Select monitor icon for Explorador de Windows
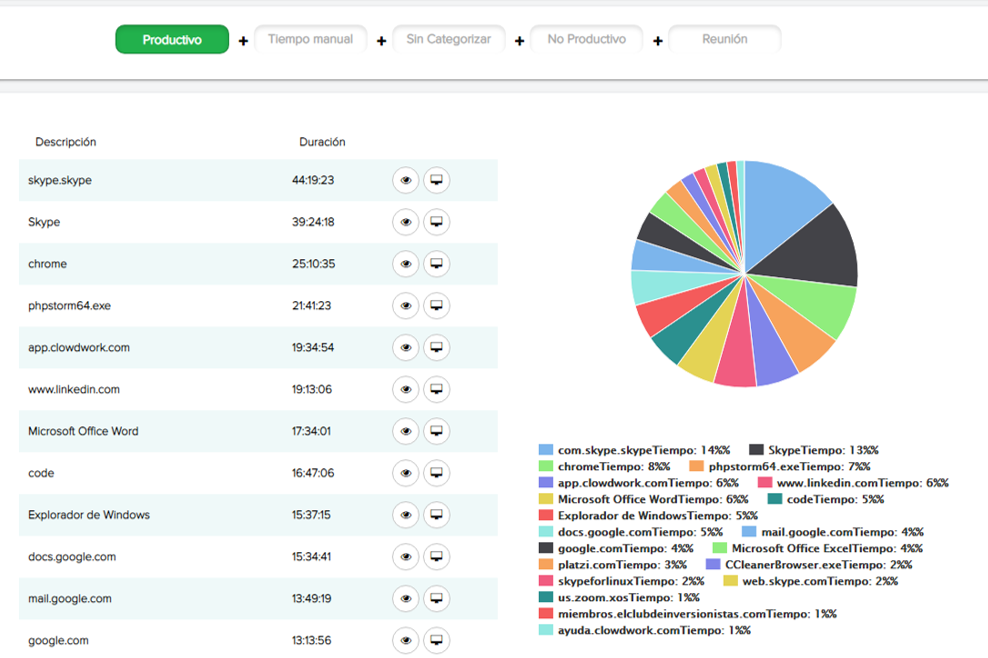This screenshot has height=658, width=988. [436, 515]
